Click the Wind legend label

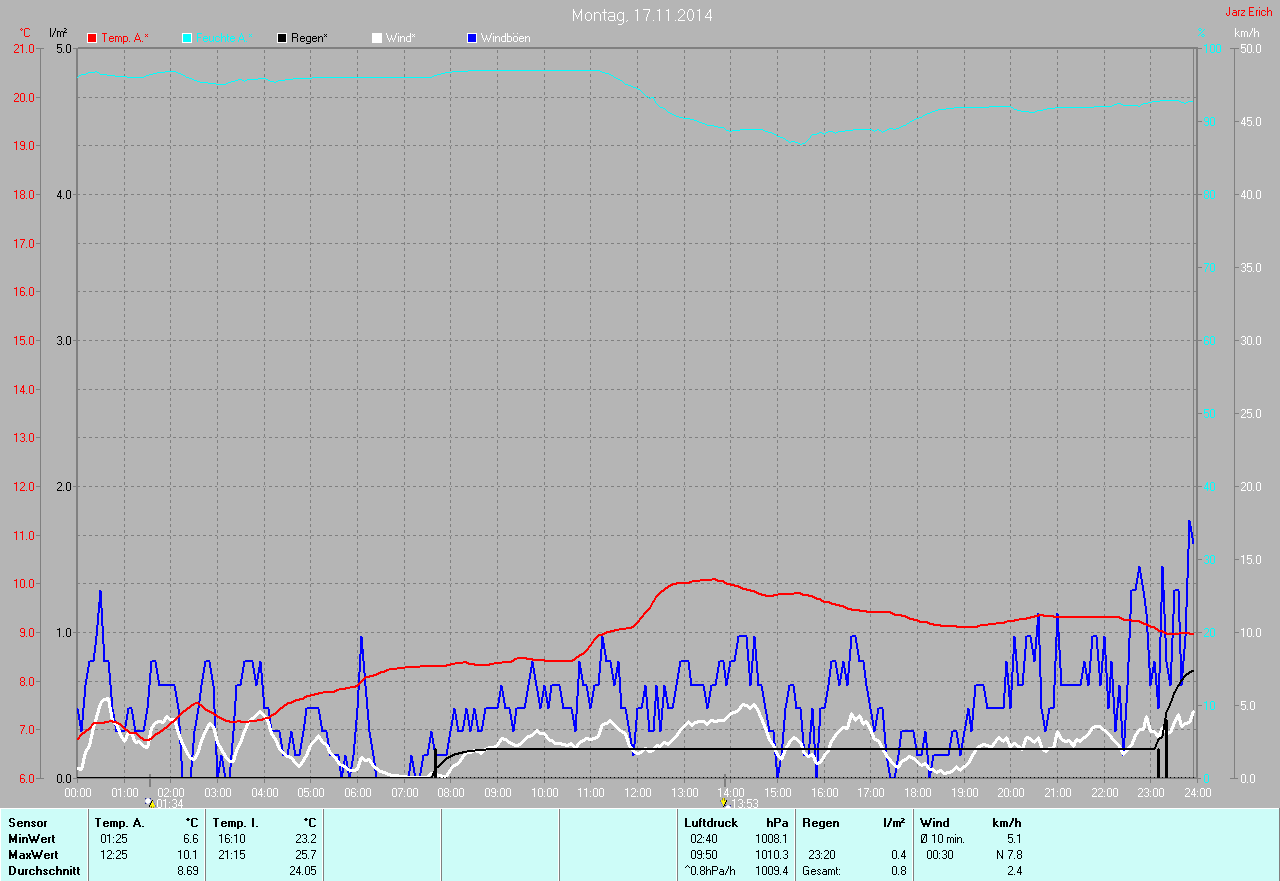[x=401, y=38]
